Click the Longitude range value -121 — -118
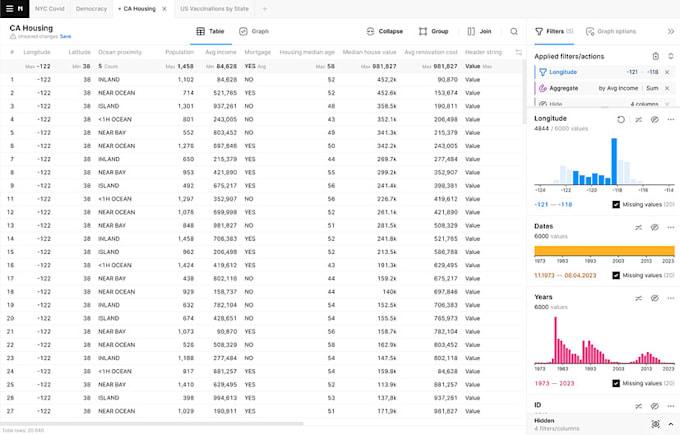The width and height of the screenshot is (680, 435). point(553,204)
